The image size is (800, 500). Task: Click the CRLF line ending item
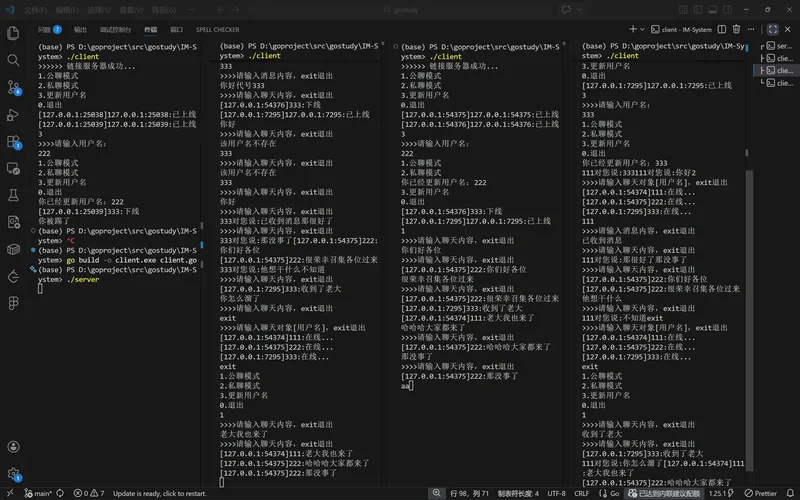pos(582,493)
